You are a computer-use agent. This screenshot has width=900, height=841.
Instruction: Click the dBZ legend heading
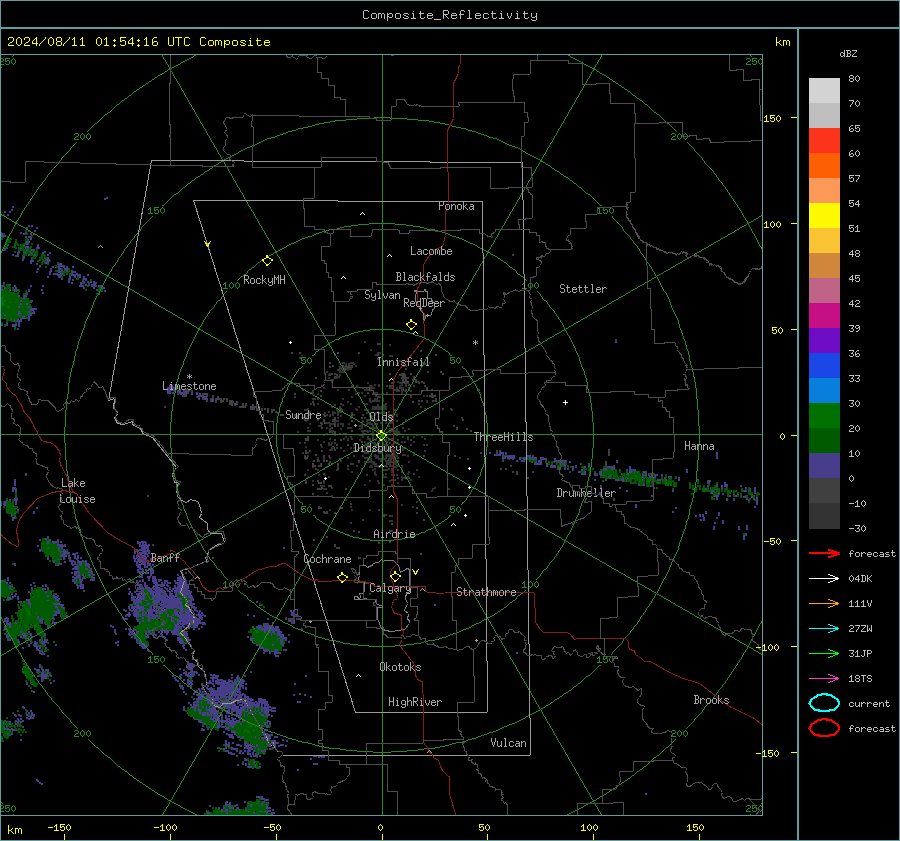coord(848,53)
